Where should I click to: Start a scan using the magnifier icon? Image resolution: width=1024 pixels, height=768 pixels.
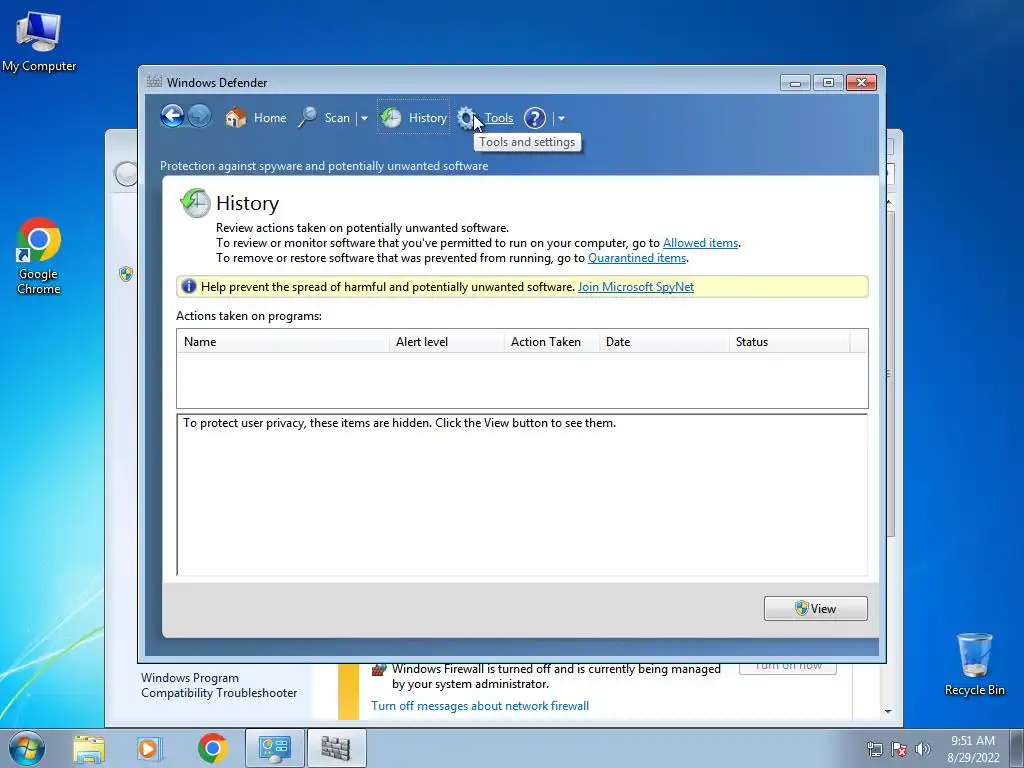307,118
